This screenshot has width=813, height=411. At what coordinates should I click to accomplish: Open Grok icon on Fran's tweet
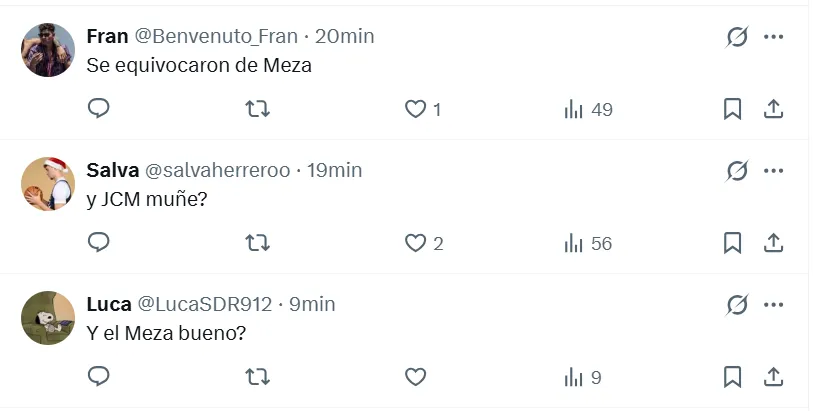[737, 37]
